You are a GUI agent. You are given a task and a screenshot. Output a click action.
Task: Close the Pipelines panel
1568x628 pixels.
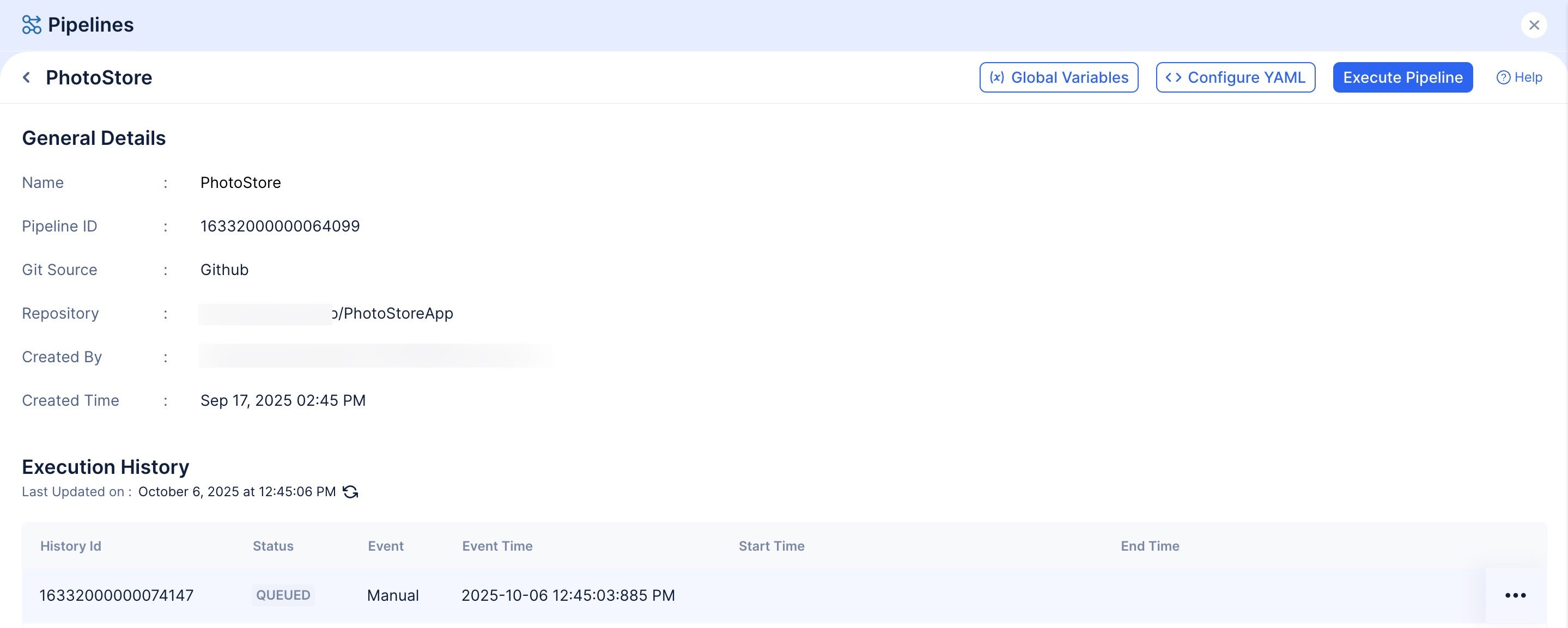click(1534, 25)
